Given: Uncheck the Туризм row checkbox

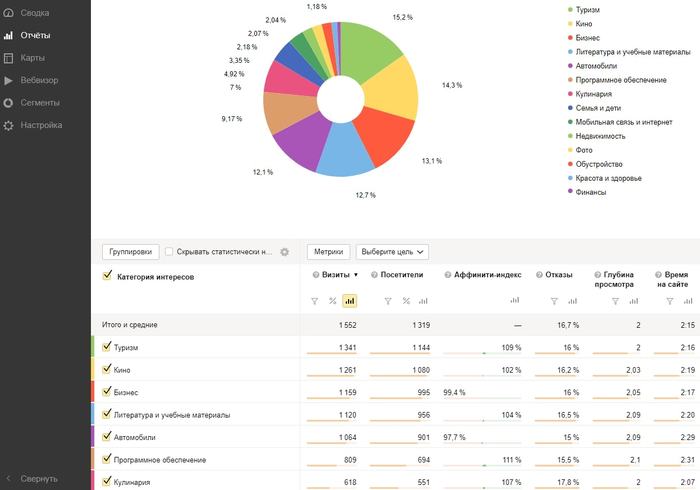Looking at the screenshot, I should tap(106, 347).
